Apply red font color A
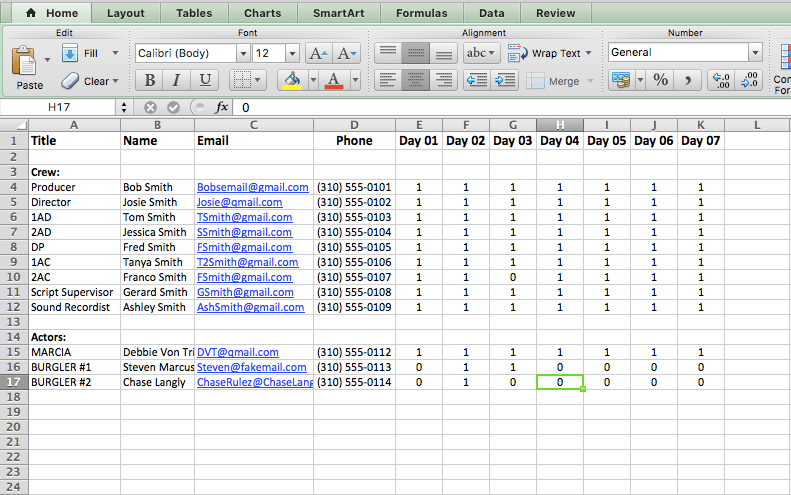791x495 pixels. tap(334, 80)
